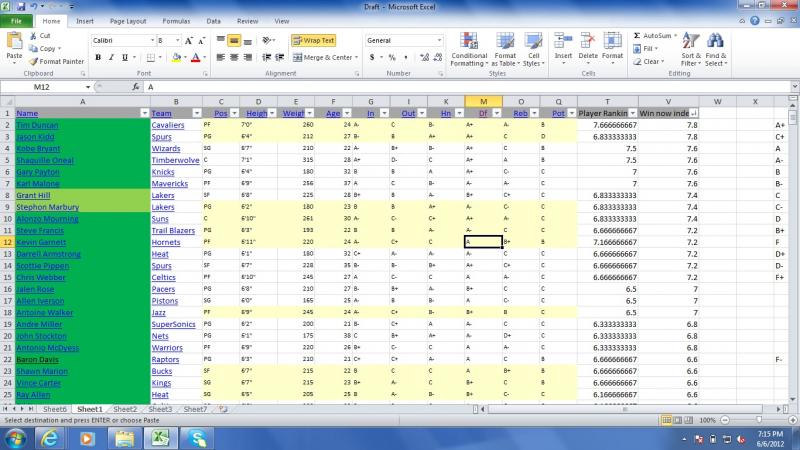Open the Merge & Center dropdown arrow

tap(356, 58)
